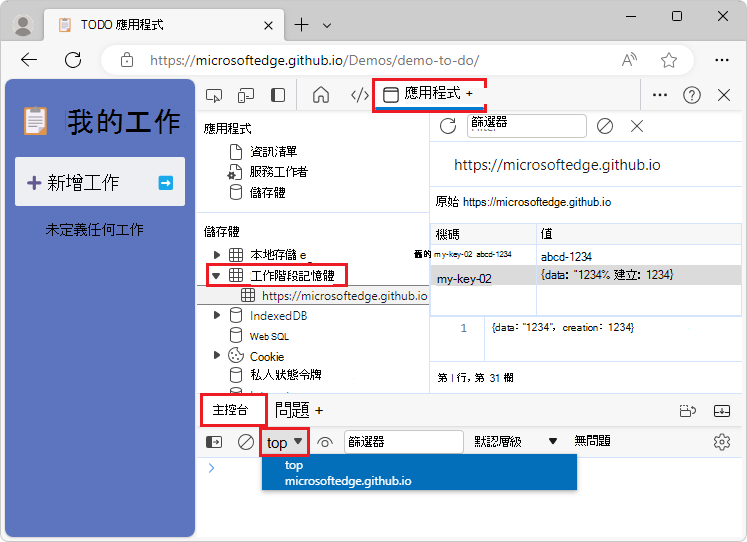Open top JavaScript context dropdown
Image resolution: width=747 pixels, height=542 pixels.
pyautogui.click(x=284, y=442)
